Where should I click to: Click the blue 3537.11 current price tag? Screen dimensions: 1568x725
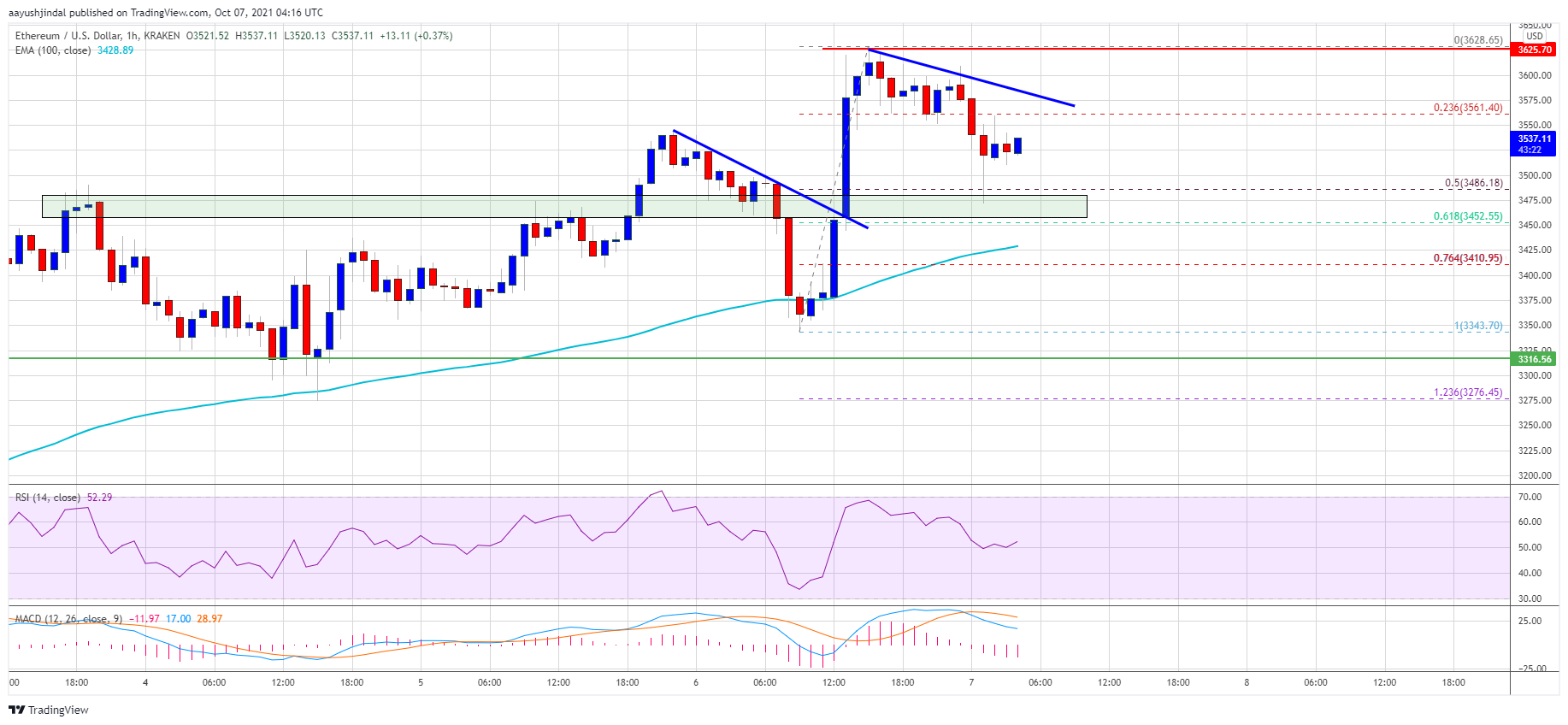pyautogui.click(x=1534, y=144)
